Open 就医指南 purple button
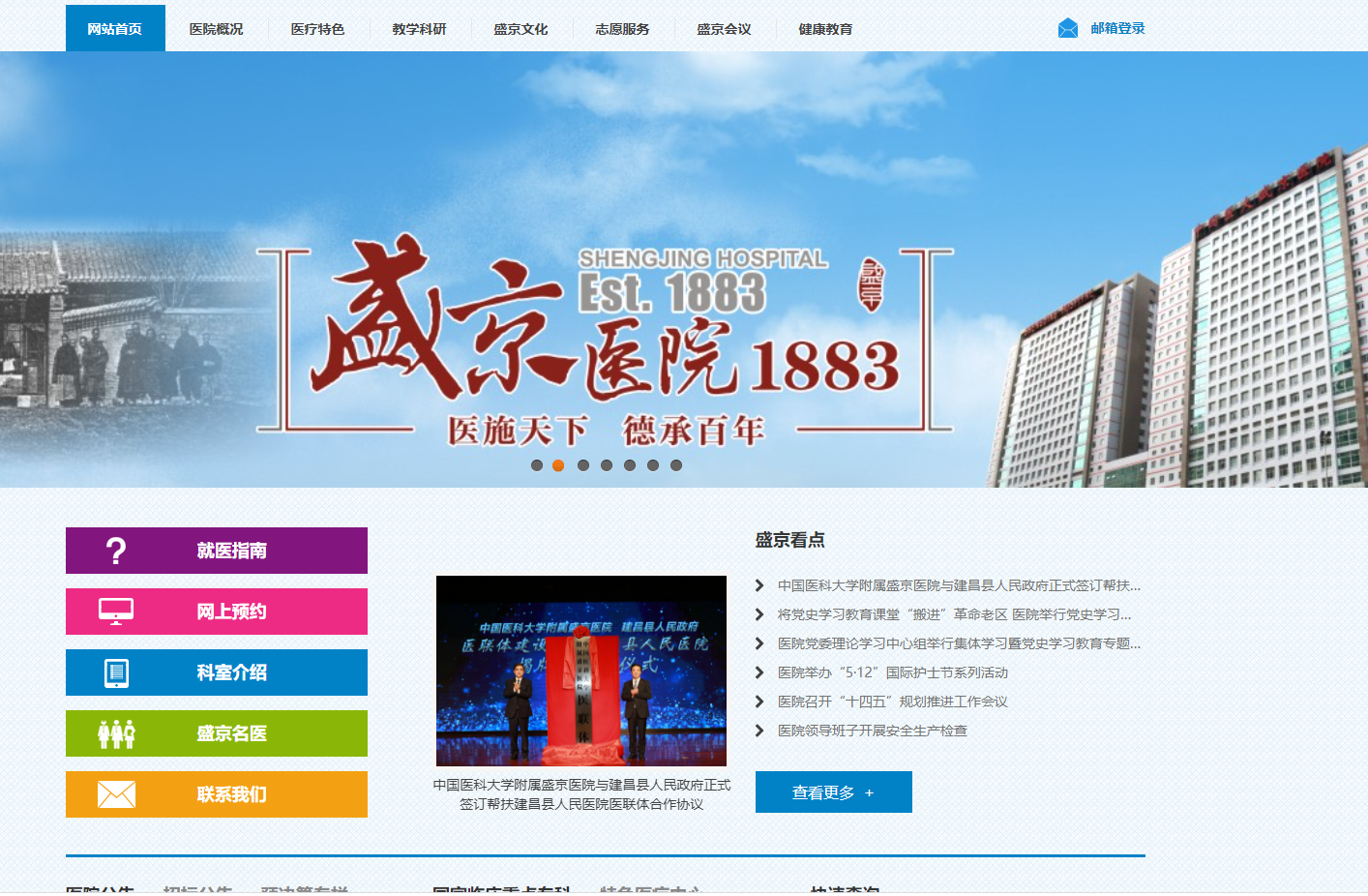 (217, 551)
